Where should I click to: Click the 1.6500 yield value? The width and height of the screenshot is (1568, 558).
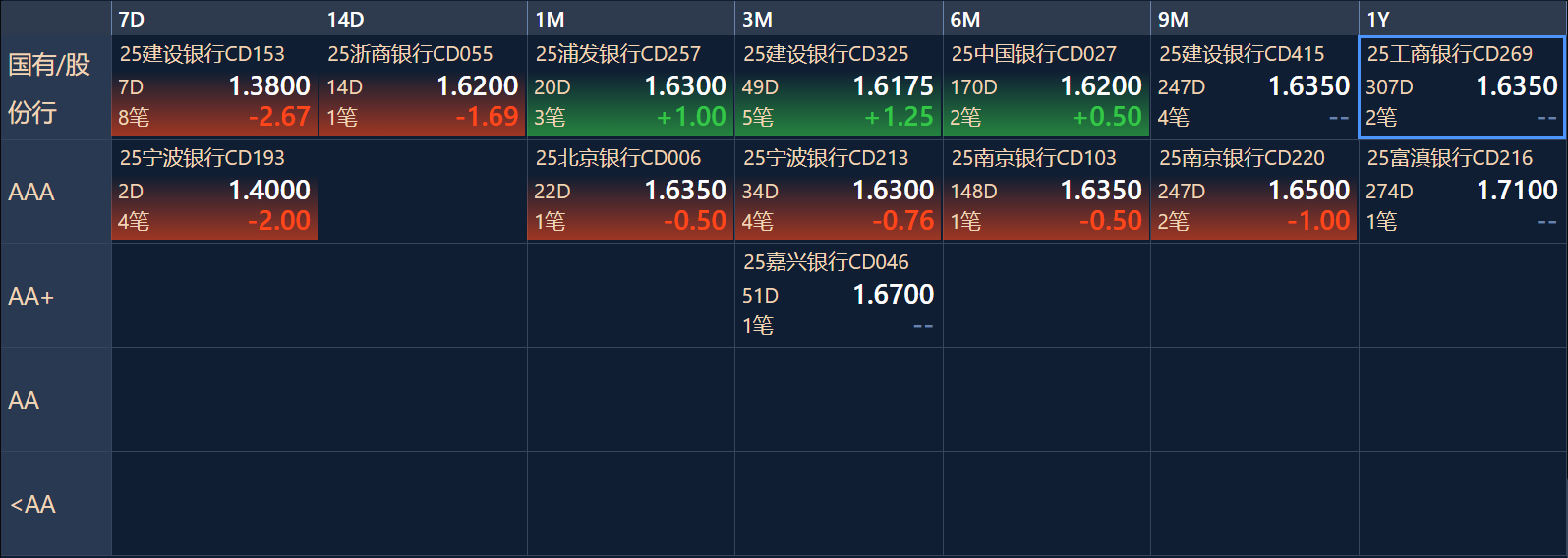[x=1309, y=191]
